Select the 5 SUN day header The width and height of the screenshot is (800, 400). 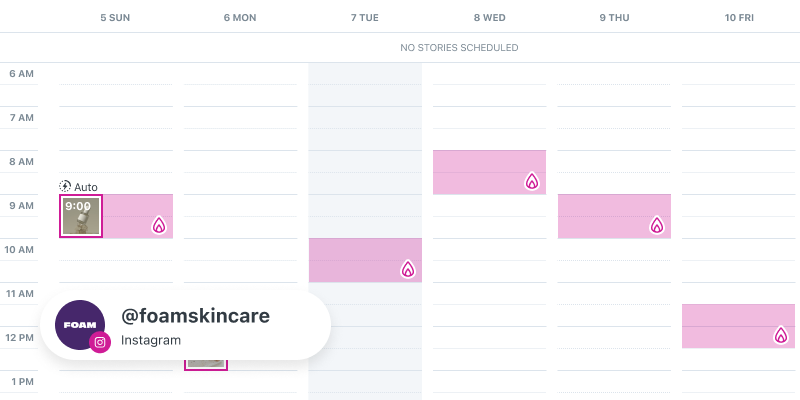[x=116, y=18]
